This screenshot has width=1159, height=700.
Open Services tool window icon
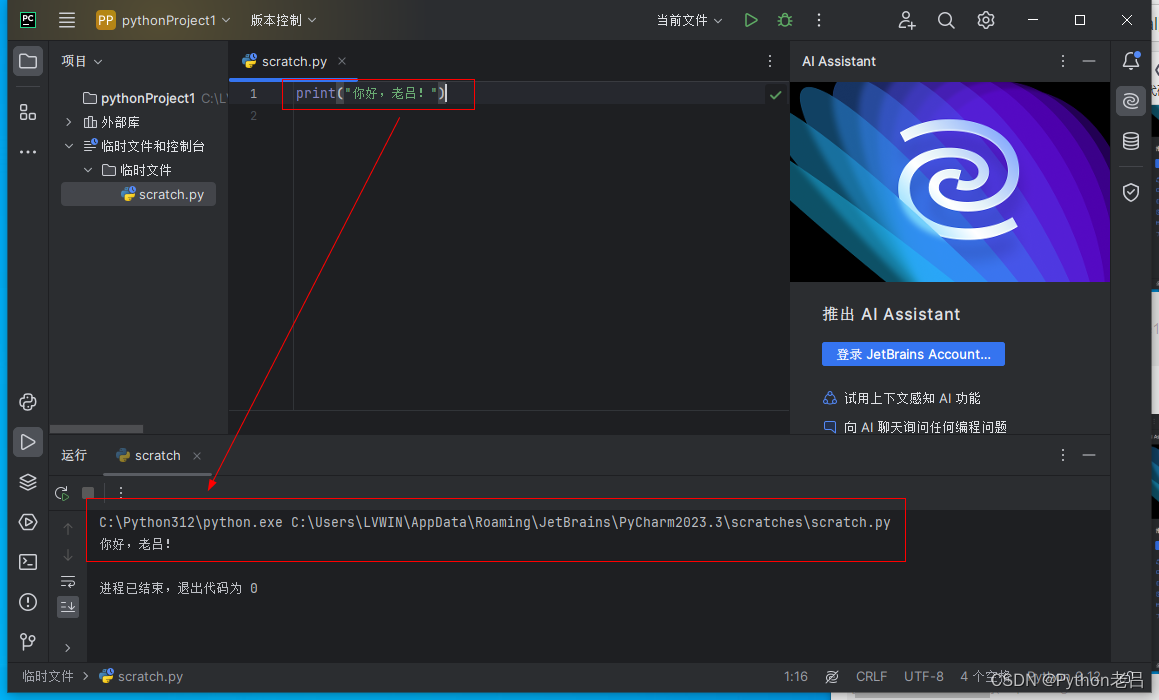tap(28, 522)
